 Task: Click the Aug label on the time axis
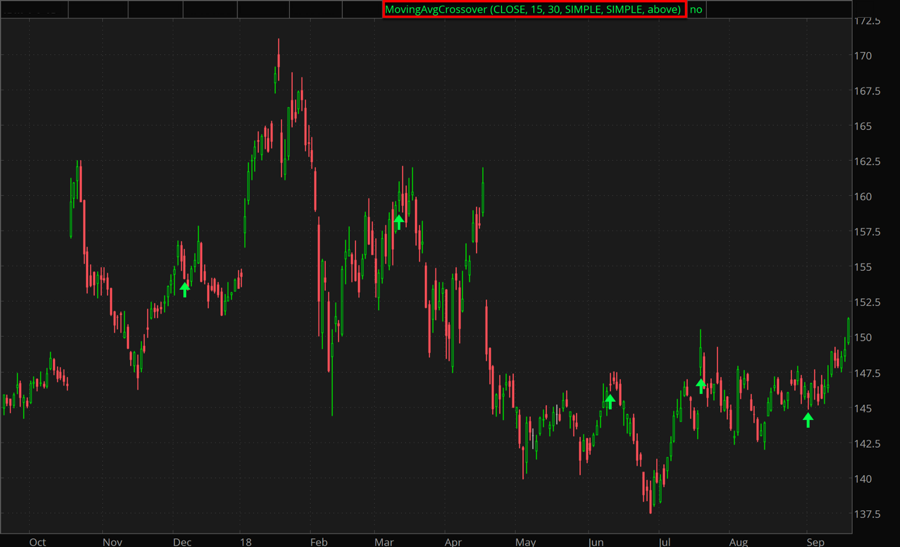click(738, 541)
